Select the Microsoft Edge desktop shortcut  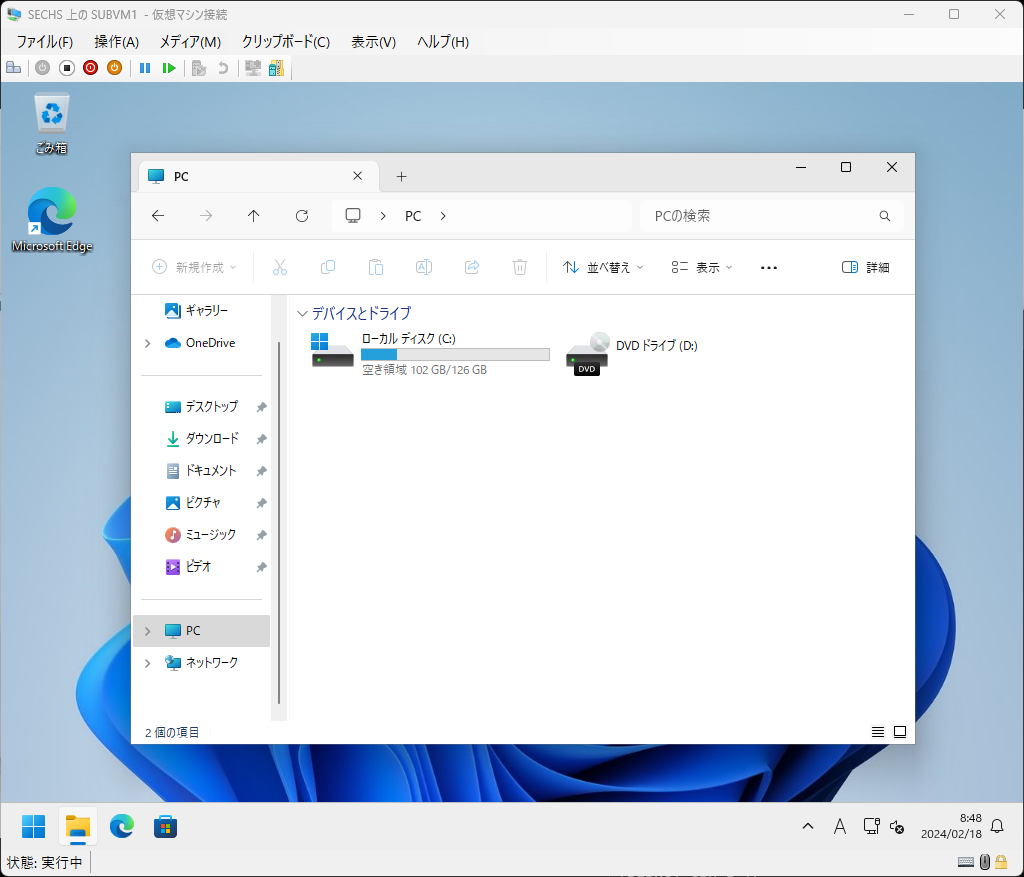click(52, 220)
